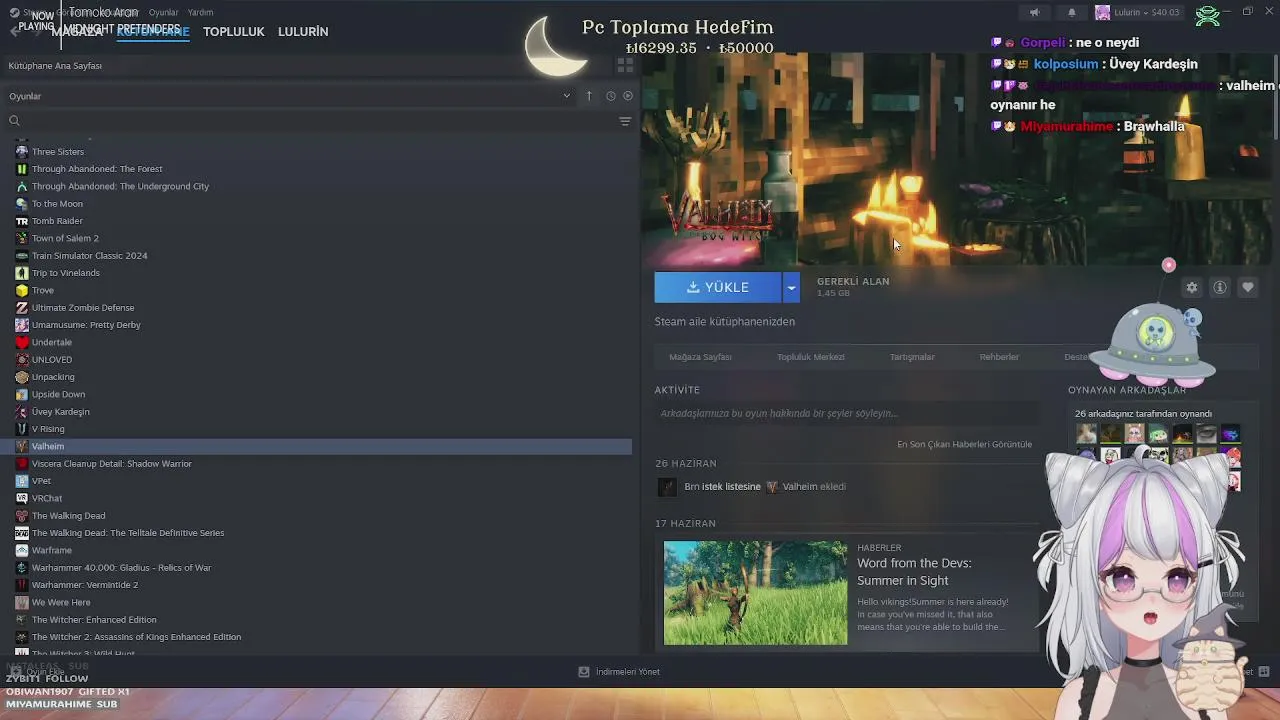Viewport: 1280px width, 720px height.
Task: Click the Valheim icon in list
Action: (22, 446)
